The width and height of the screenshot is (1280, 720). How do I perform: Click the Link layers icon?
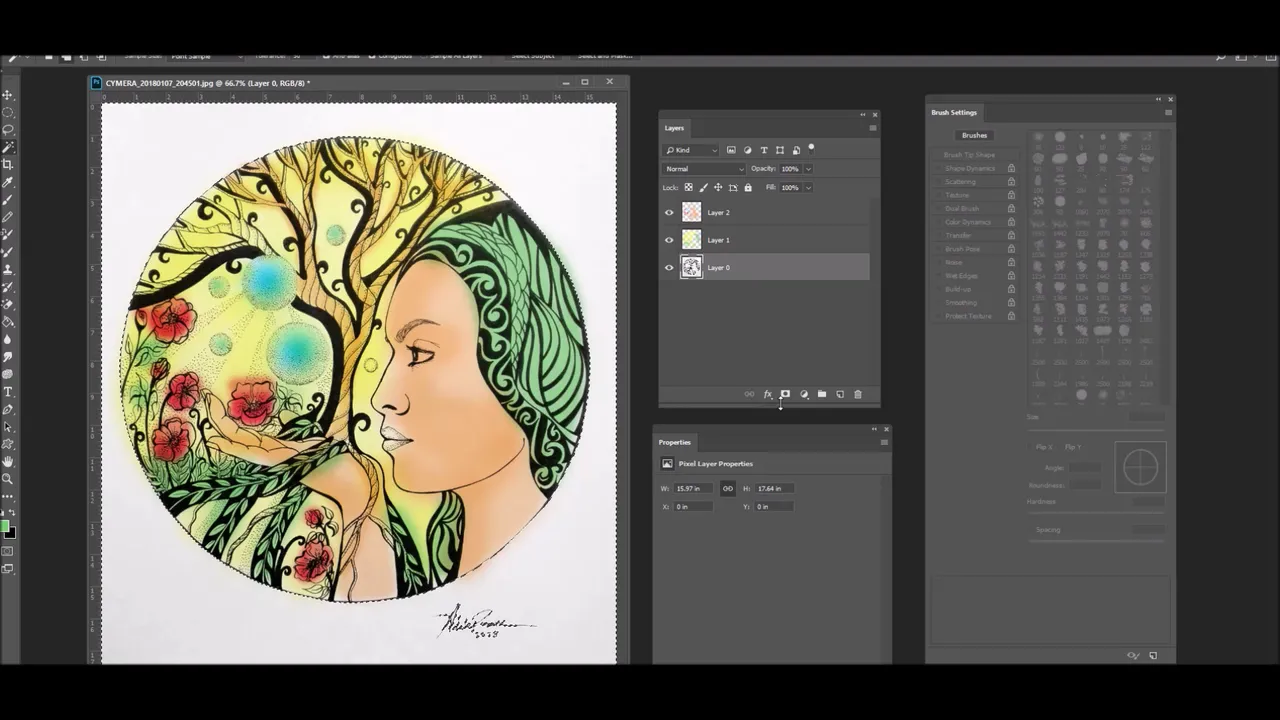[x=749, y=394]
